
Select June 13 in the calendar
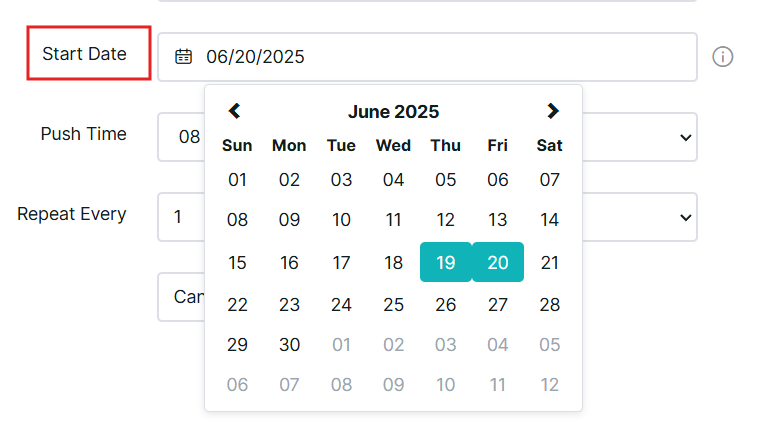(x=498, y=219)
